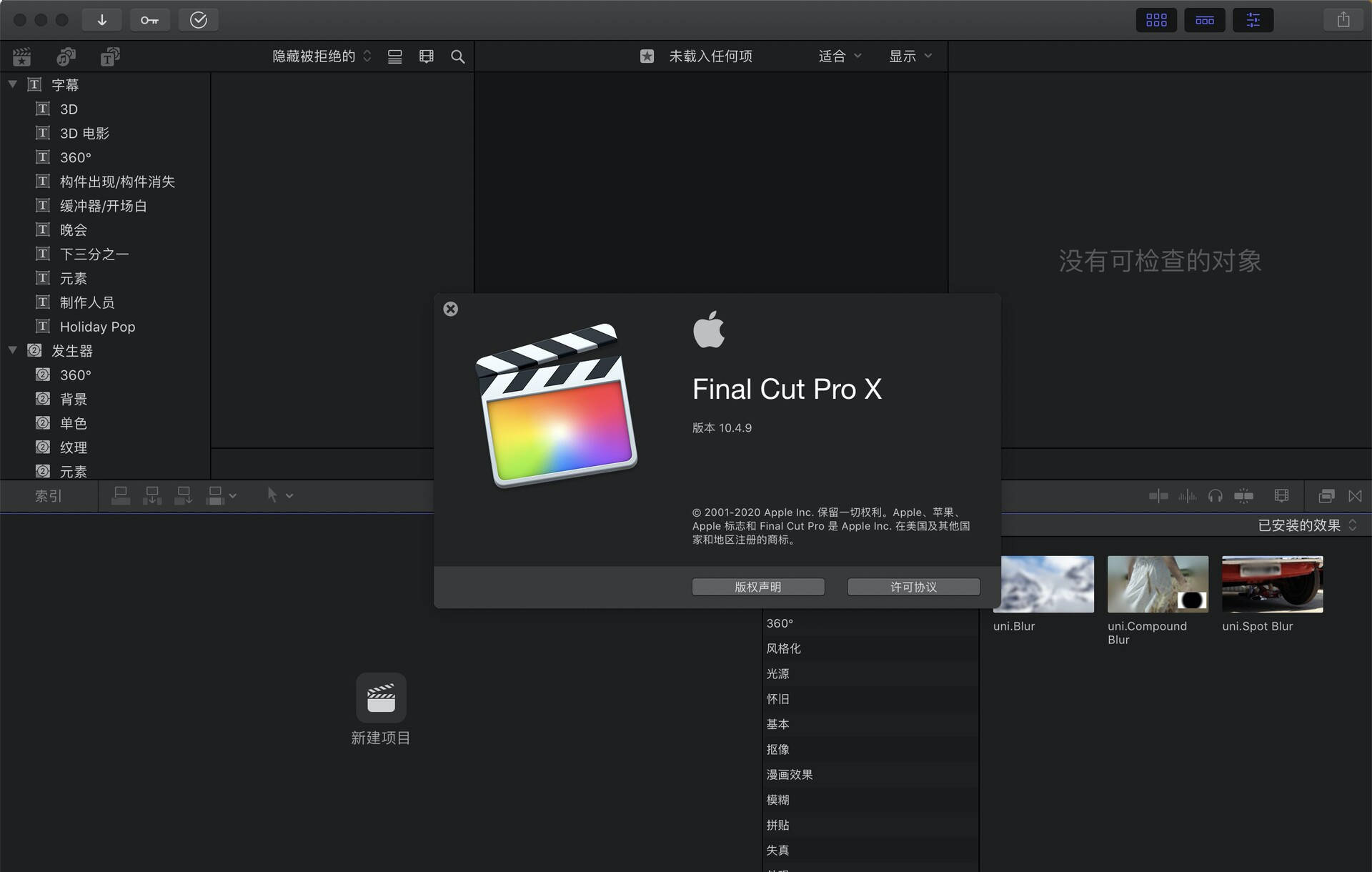1372x872 pixels.
Task: Toggle the effects browser icon
Action: click(x=1327, y=496)
